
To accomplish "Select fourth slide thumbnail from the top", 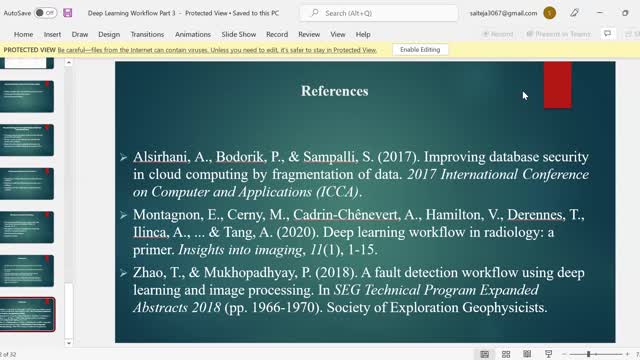I will click(x=27, y=184).
